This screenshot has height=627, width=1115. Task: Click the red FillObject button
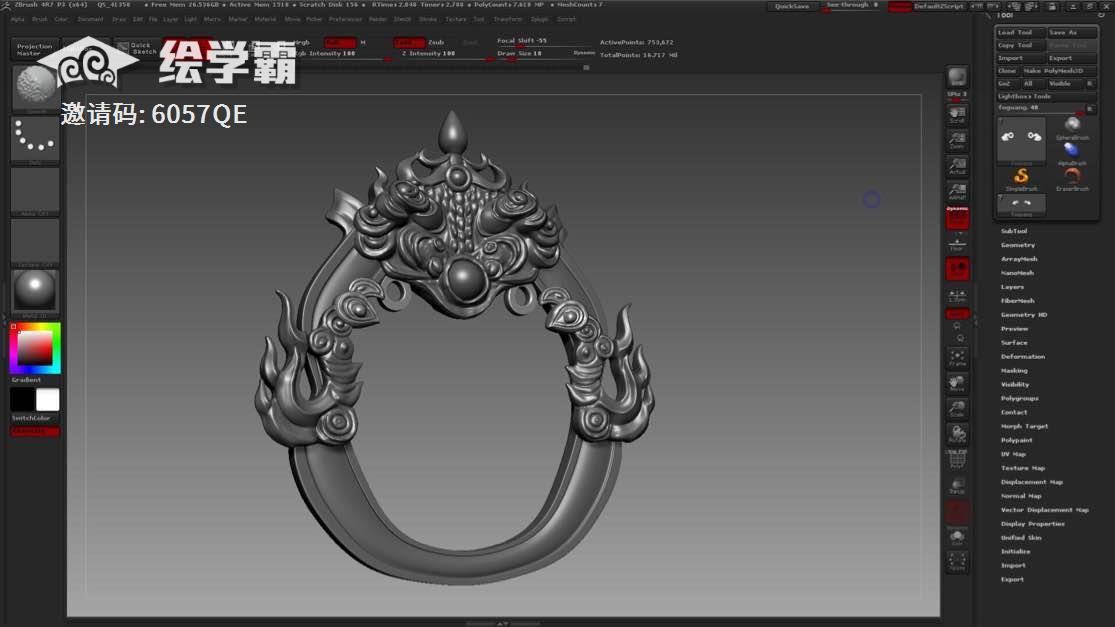(35, 431)
